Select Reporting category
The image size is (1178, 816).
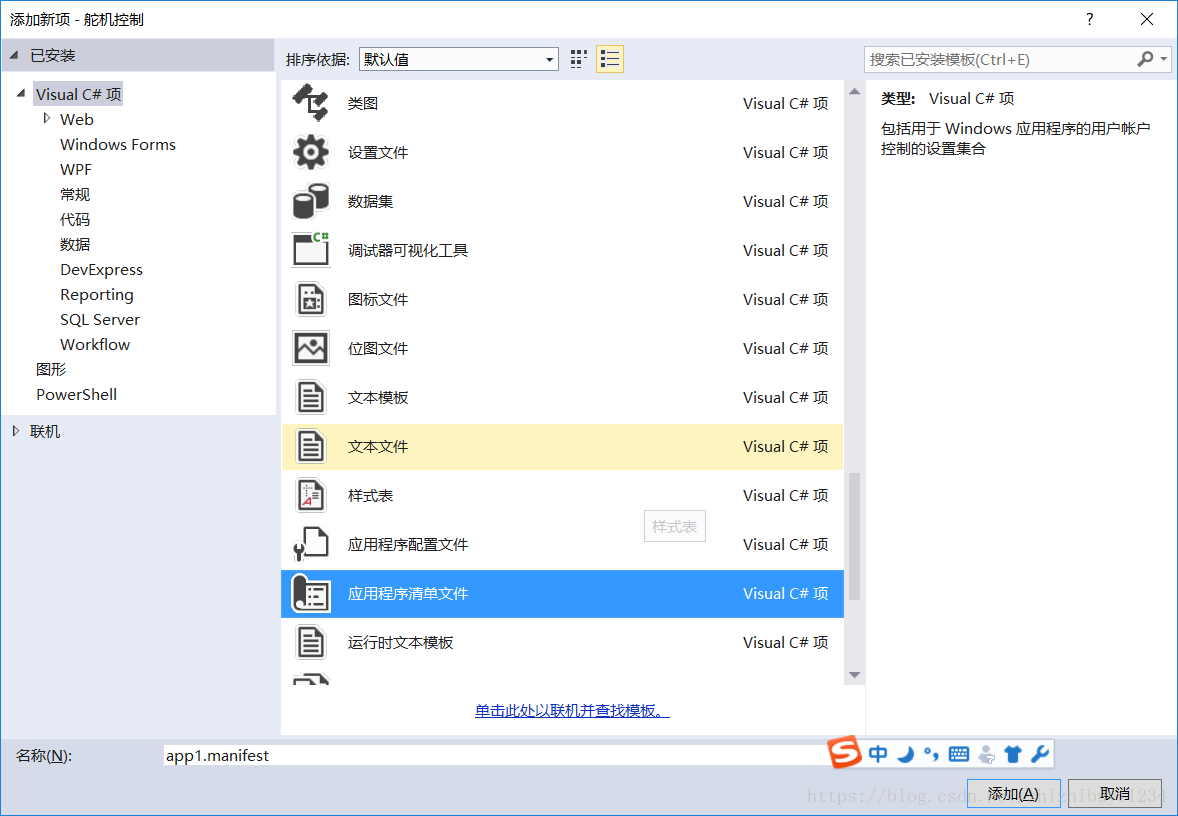97,295
